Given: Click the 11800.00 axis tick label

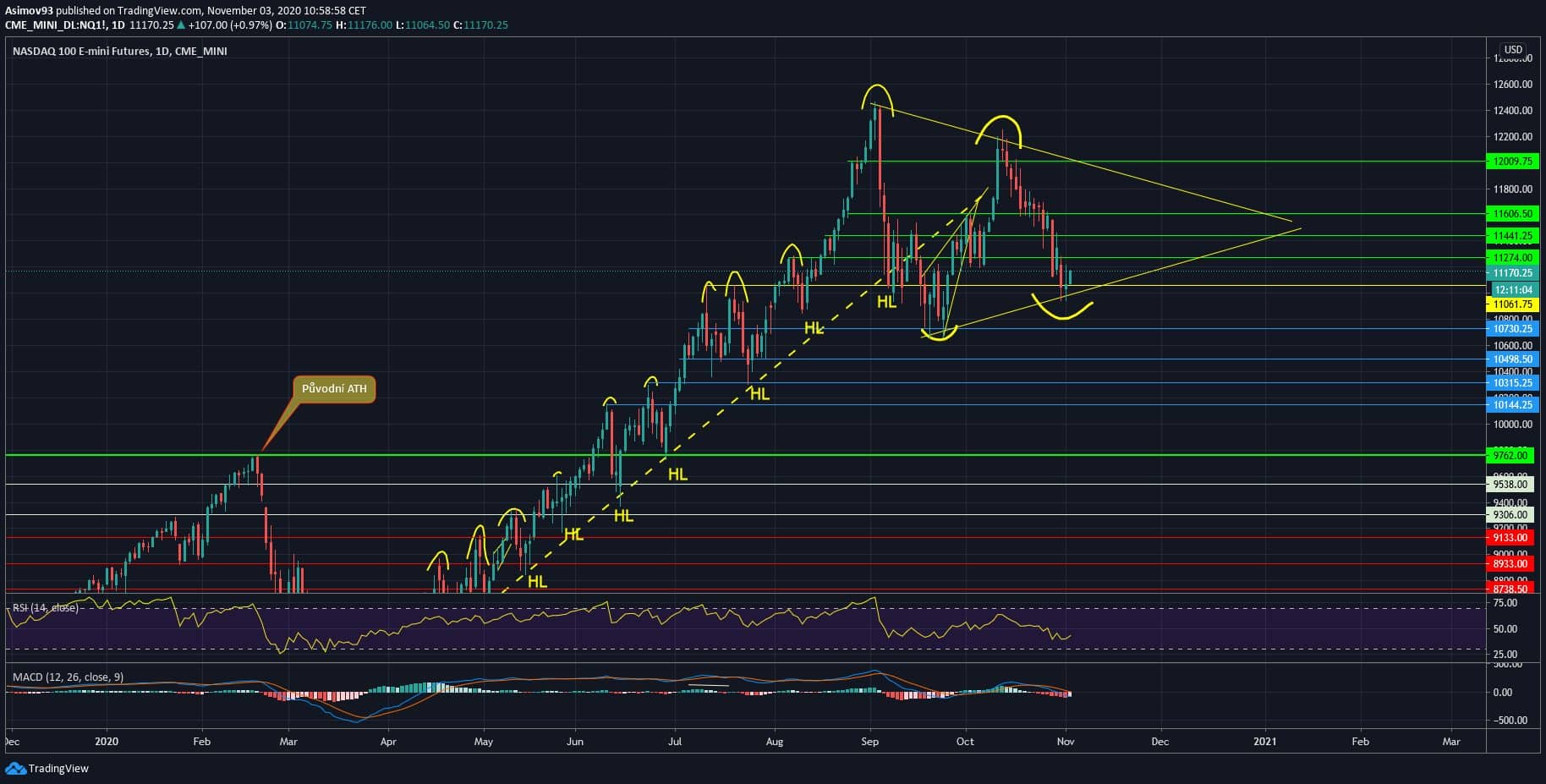Looking at the screenshot, I should click(x=1513, y=189).
